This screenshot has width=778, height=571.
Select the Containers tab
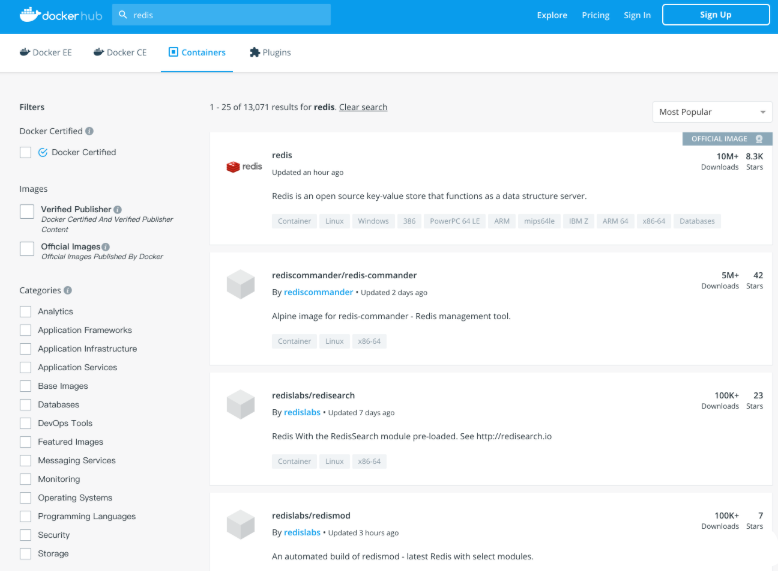tap(197, 52)
